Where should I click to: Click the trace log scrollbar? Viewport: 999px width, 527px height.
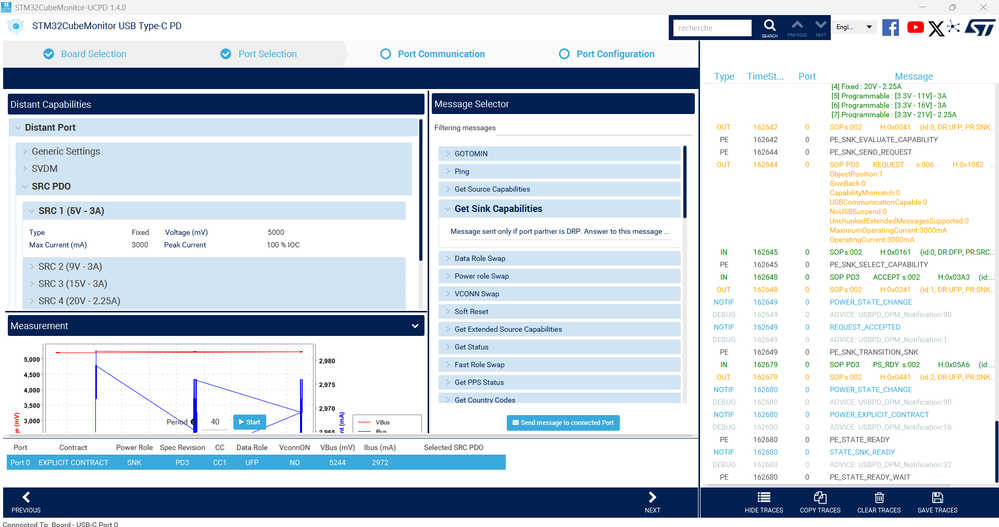click(x=996, y=452)
